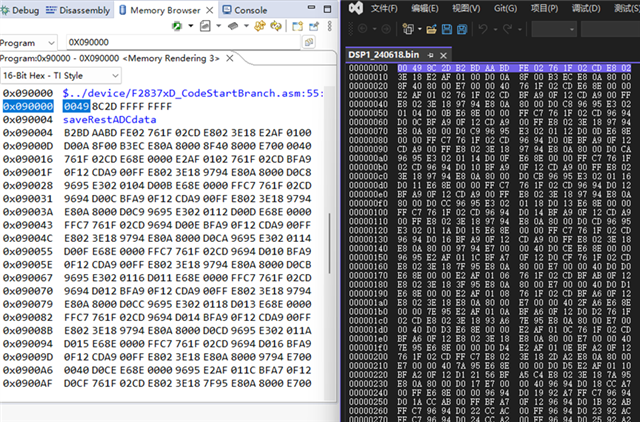Click the 0X090000 address input field

point(183,42)
